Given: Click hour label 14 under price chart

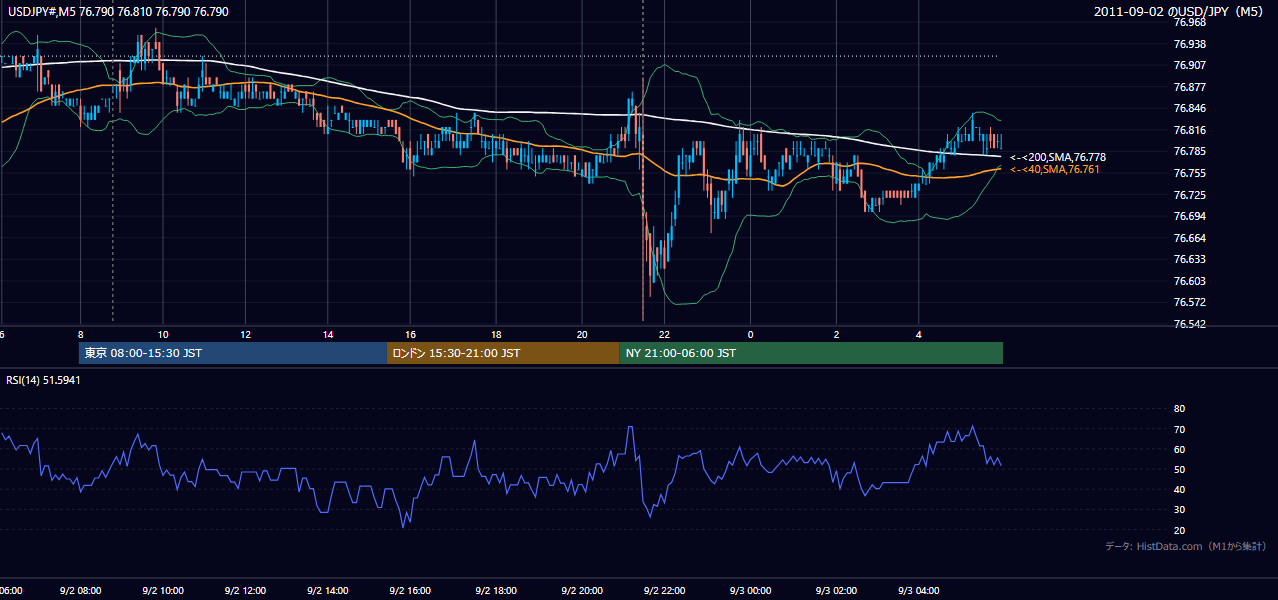Looking at the screenshot, I should [x=328, y=334].
